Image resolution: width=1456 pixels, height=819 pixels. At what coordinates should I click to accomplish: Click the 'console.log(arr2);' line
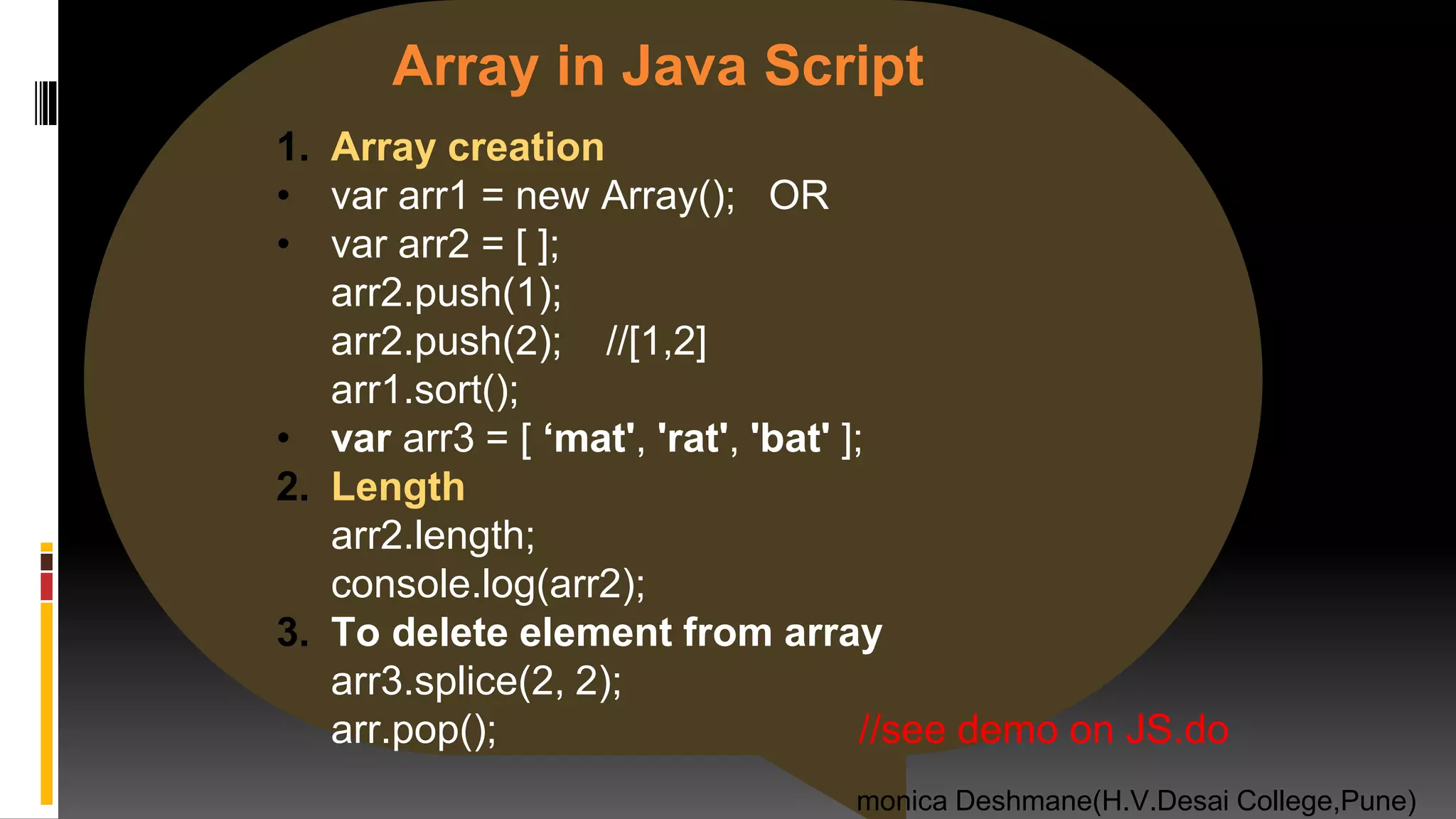click(488, 584)
